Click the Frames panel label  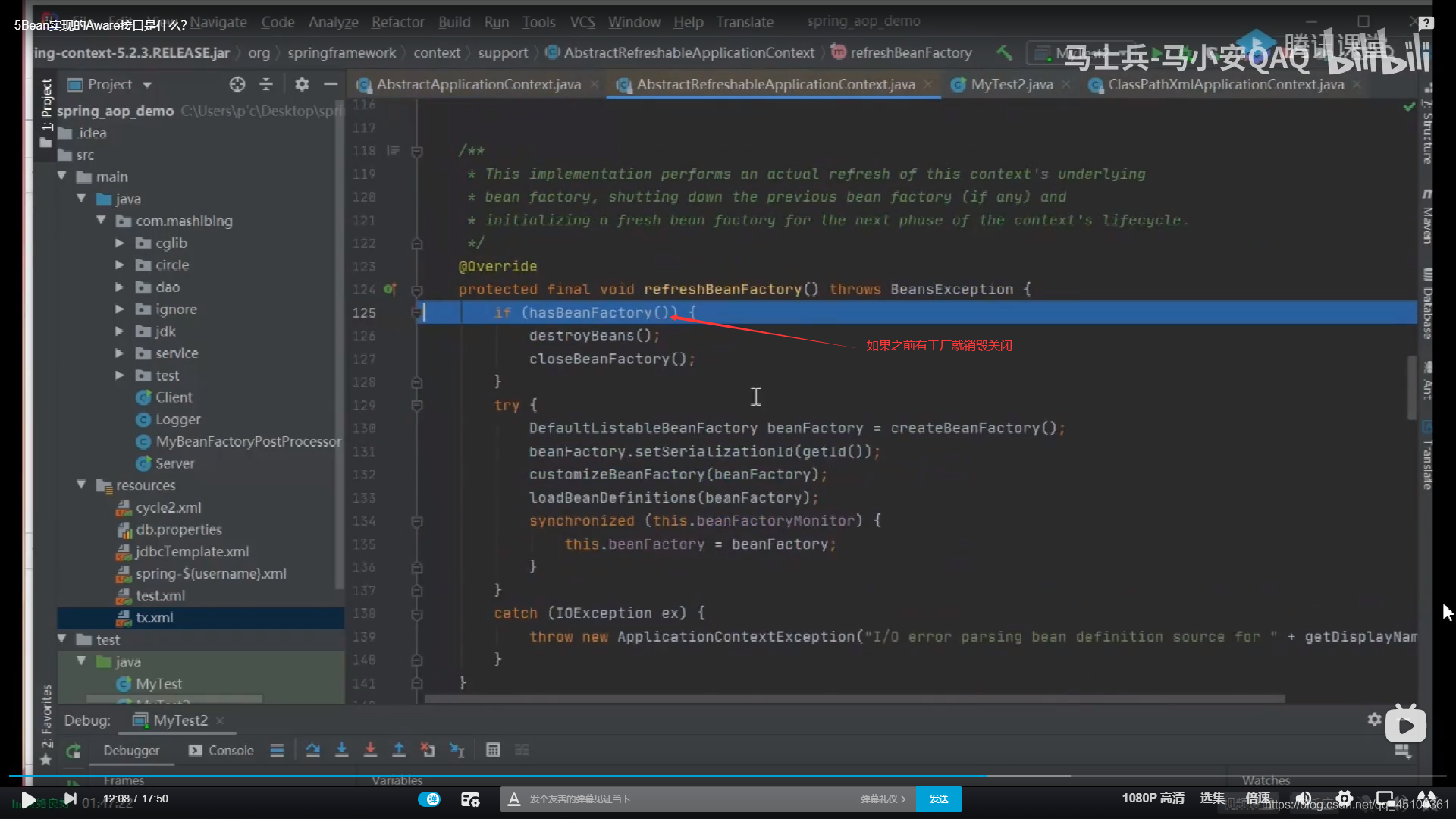pyautogui.click(x=123, y=780)
